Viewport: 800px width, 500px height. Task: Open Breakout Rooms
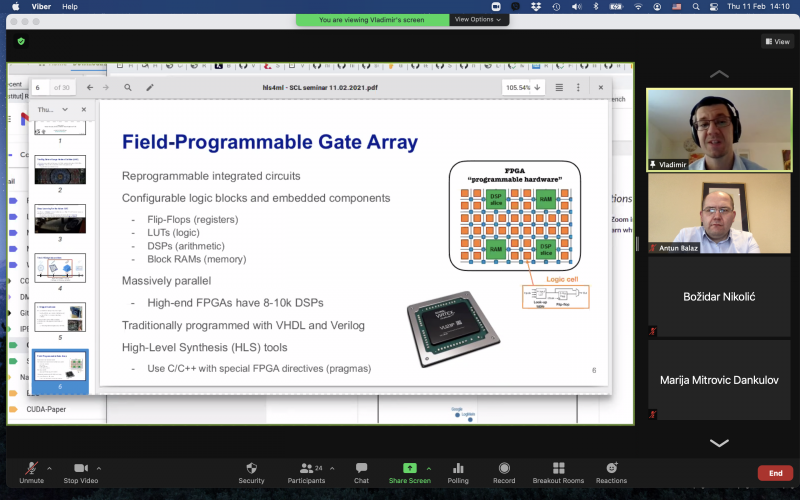click(x=558, y=472)
